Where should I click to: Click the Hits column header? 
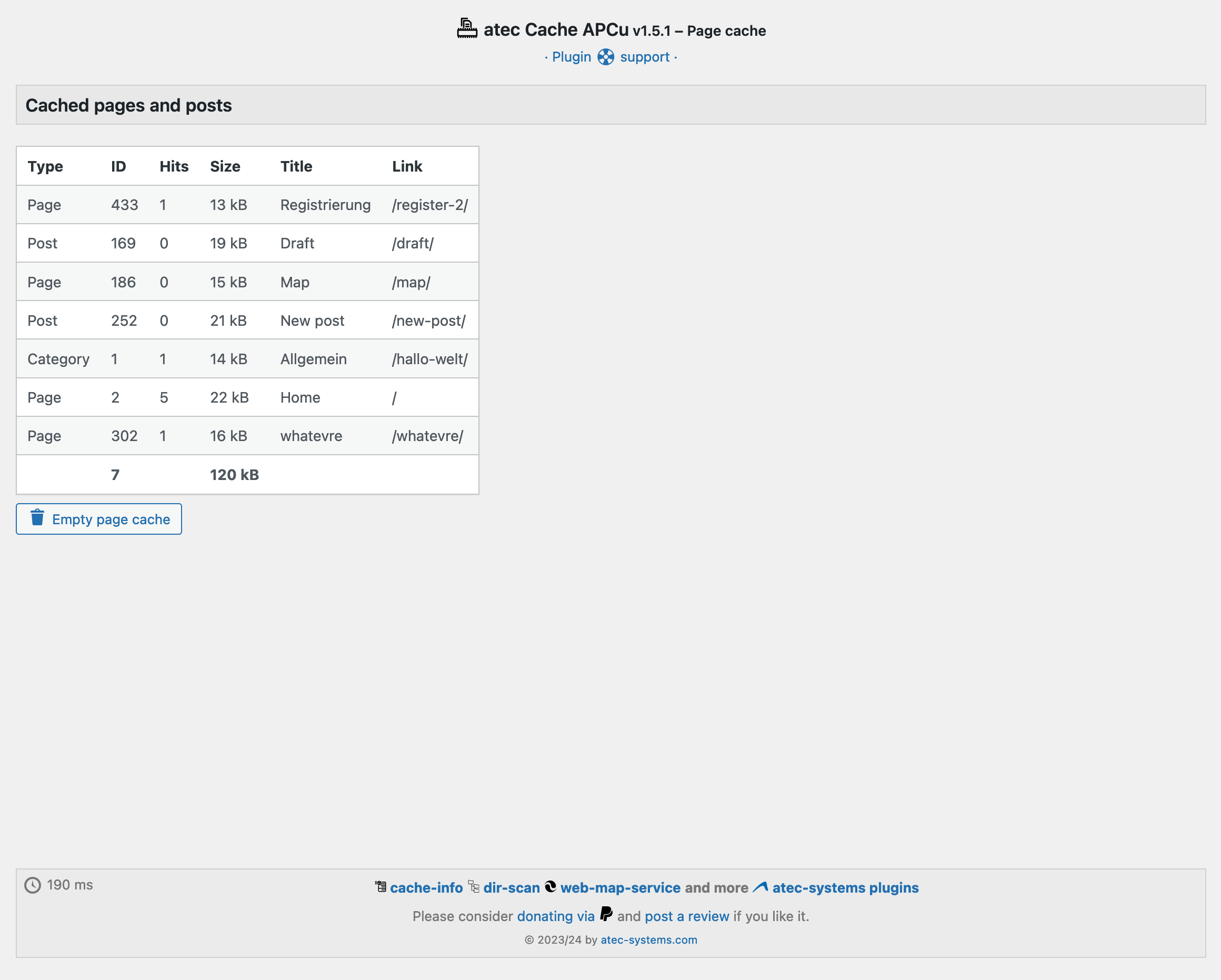pyautogui.click(x=174, y=166)
